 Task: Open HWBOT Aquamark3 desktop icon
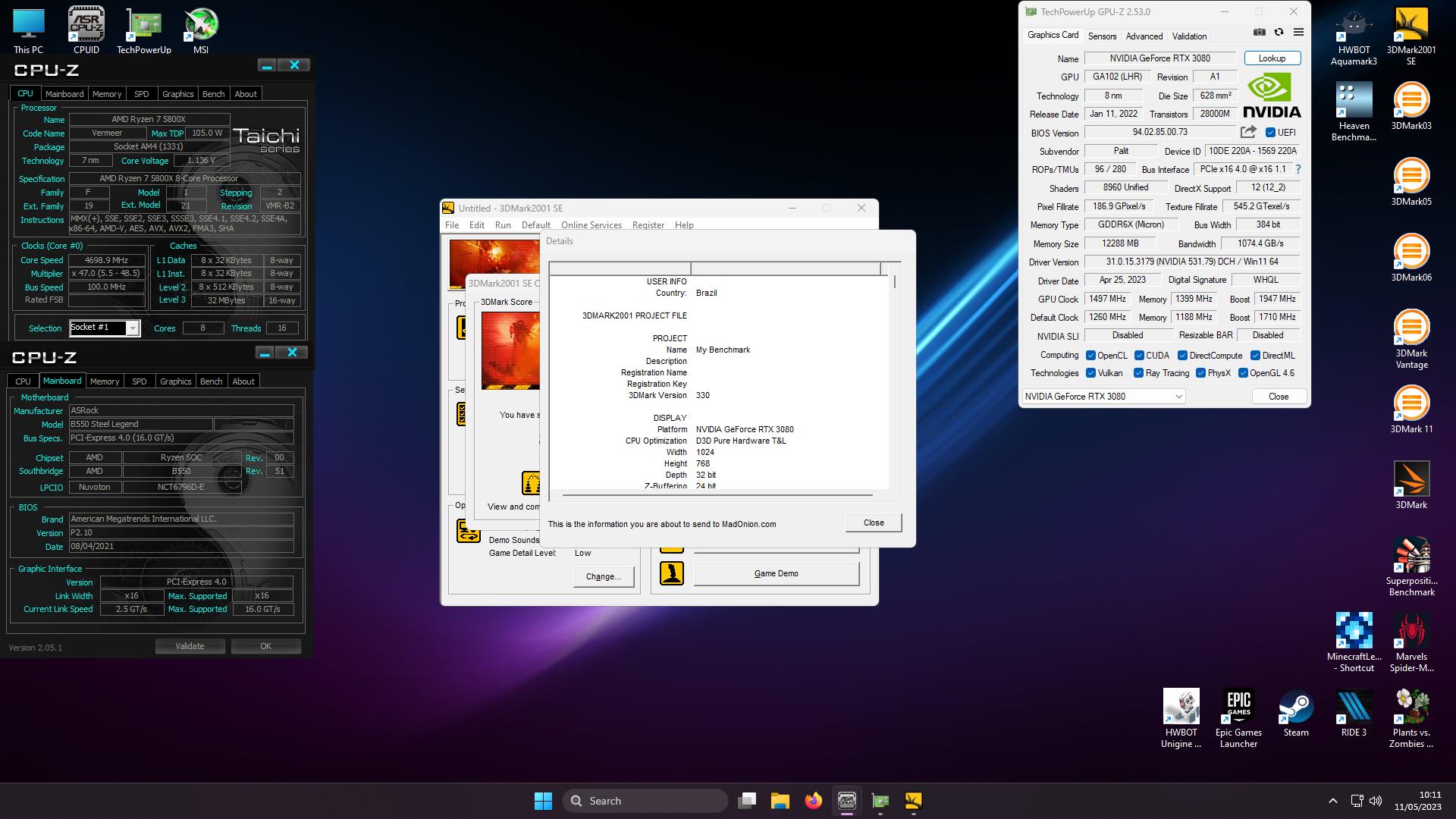pyautogui.click(x=1354, y=36)
